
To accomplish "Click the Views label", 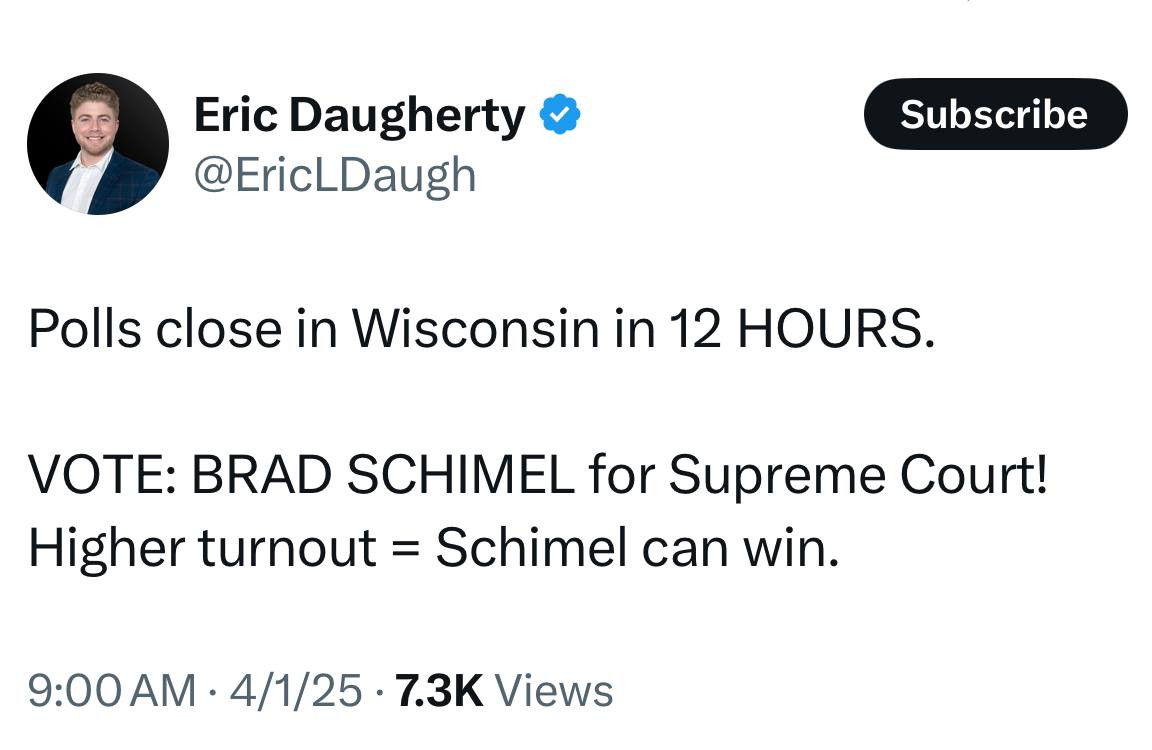I will click(x=554, y=691).
